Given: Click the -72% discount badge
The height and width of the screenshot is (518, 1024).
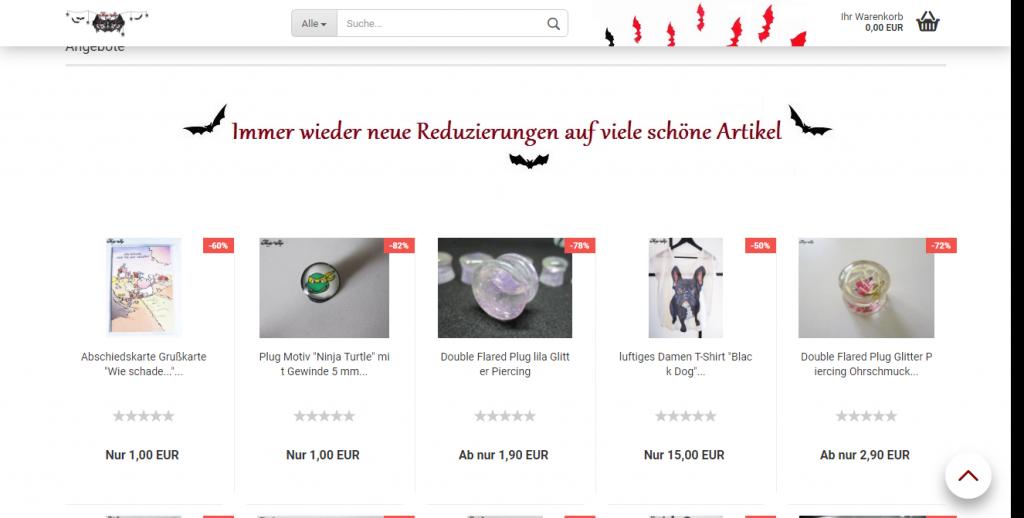Looking at the screenshot, I should (941, 246).
